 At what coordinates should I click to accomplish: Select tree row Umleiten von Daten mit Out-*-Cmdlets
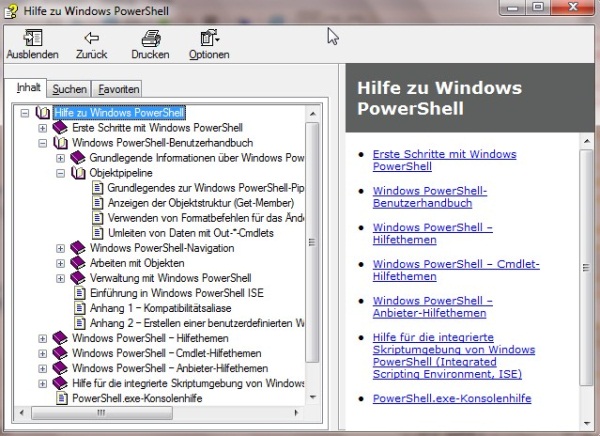point(191,233)
